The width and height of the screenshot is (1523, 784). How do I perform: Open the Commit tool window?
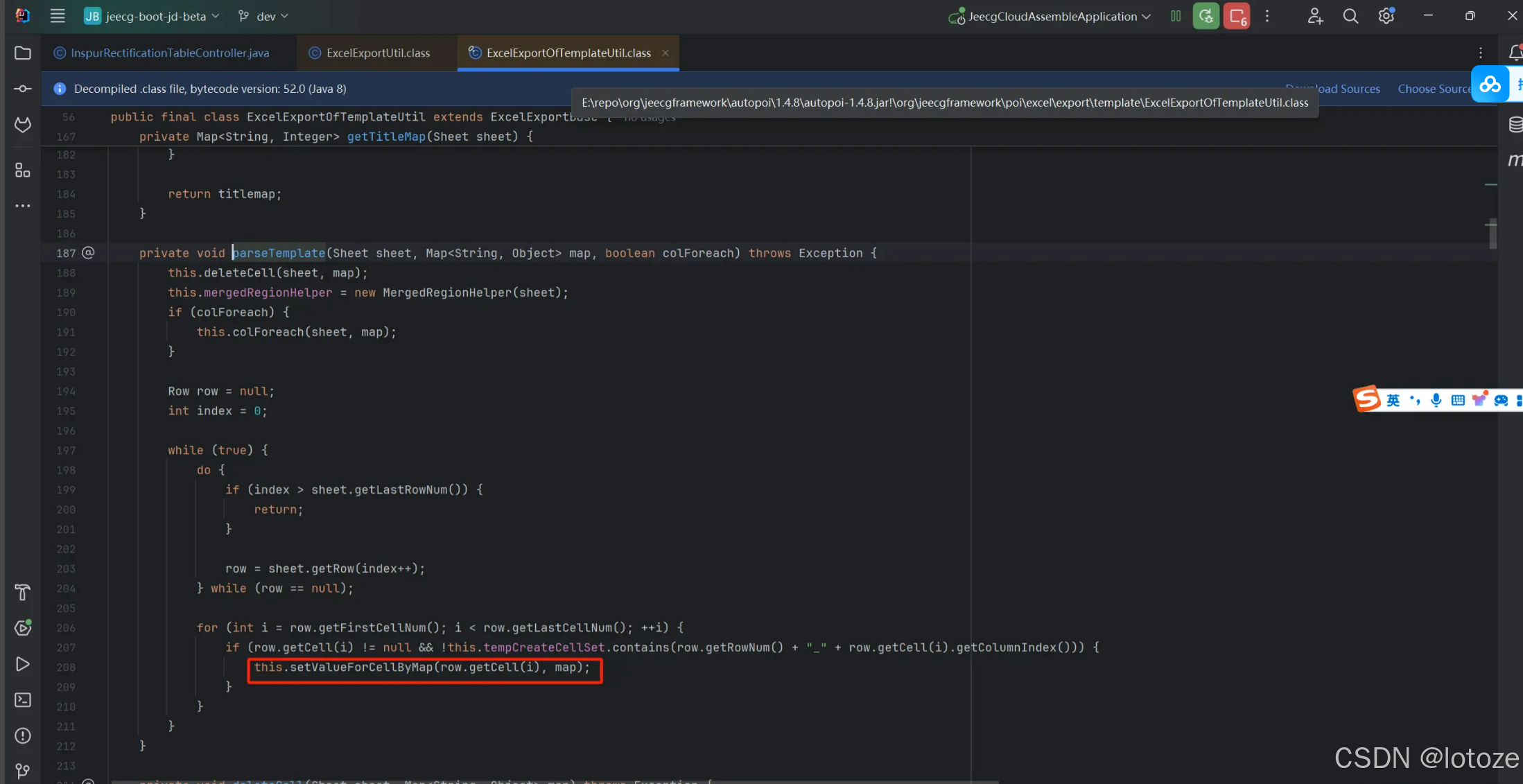point(23,89)
